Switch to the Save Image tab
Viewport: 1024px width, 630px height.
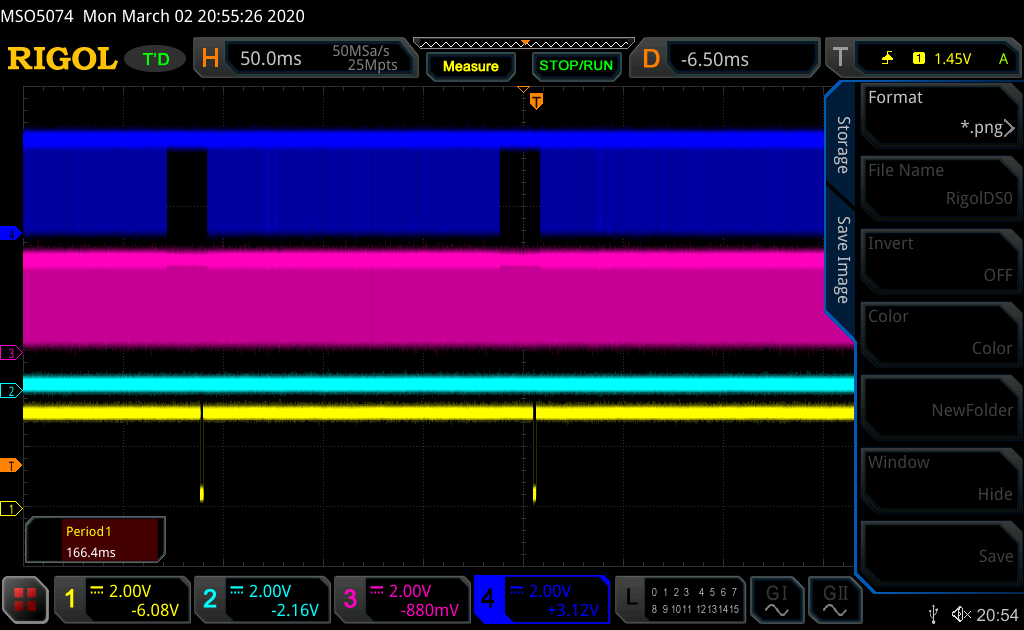click(x=843, y=260)
